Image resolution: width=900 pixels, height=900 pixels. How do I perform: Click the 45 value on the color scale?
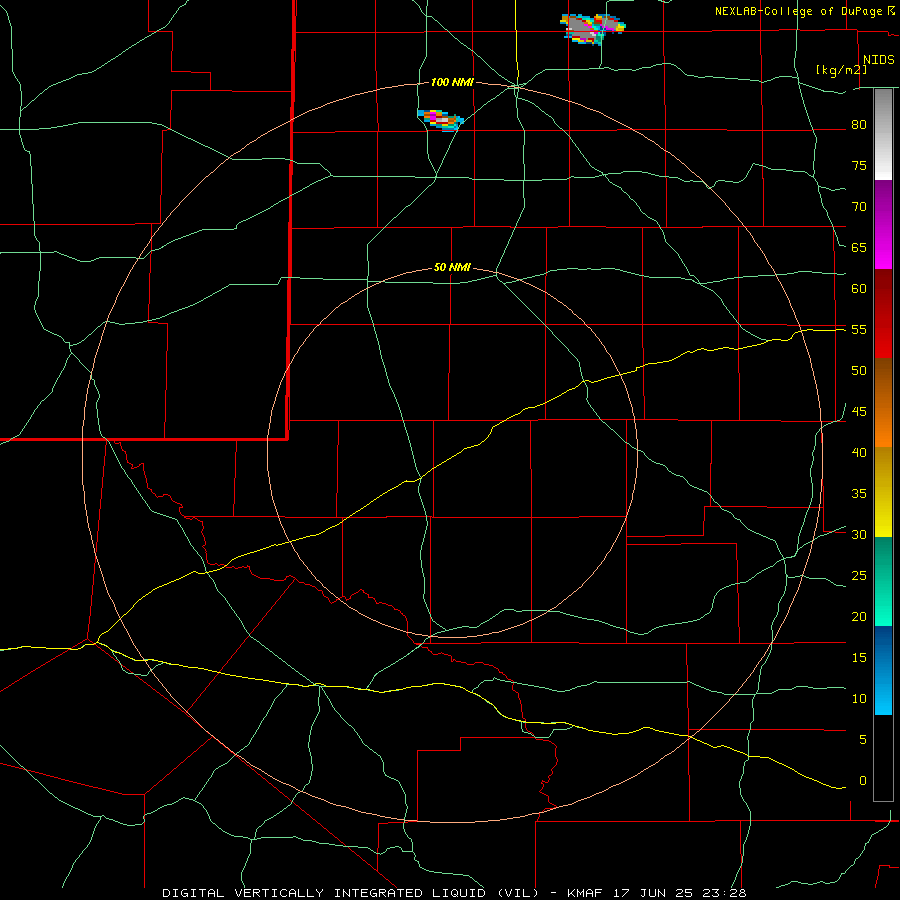coord(859,412)
